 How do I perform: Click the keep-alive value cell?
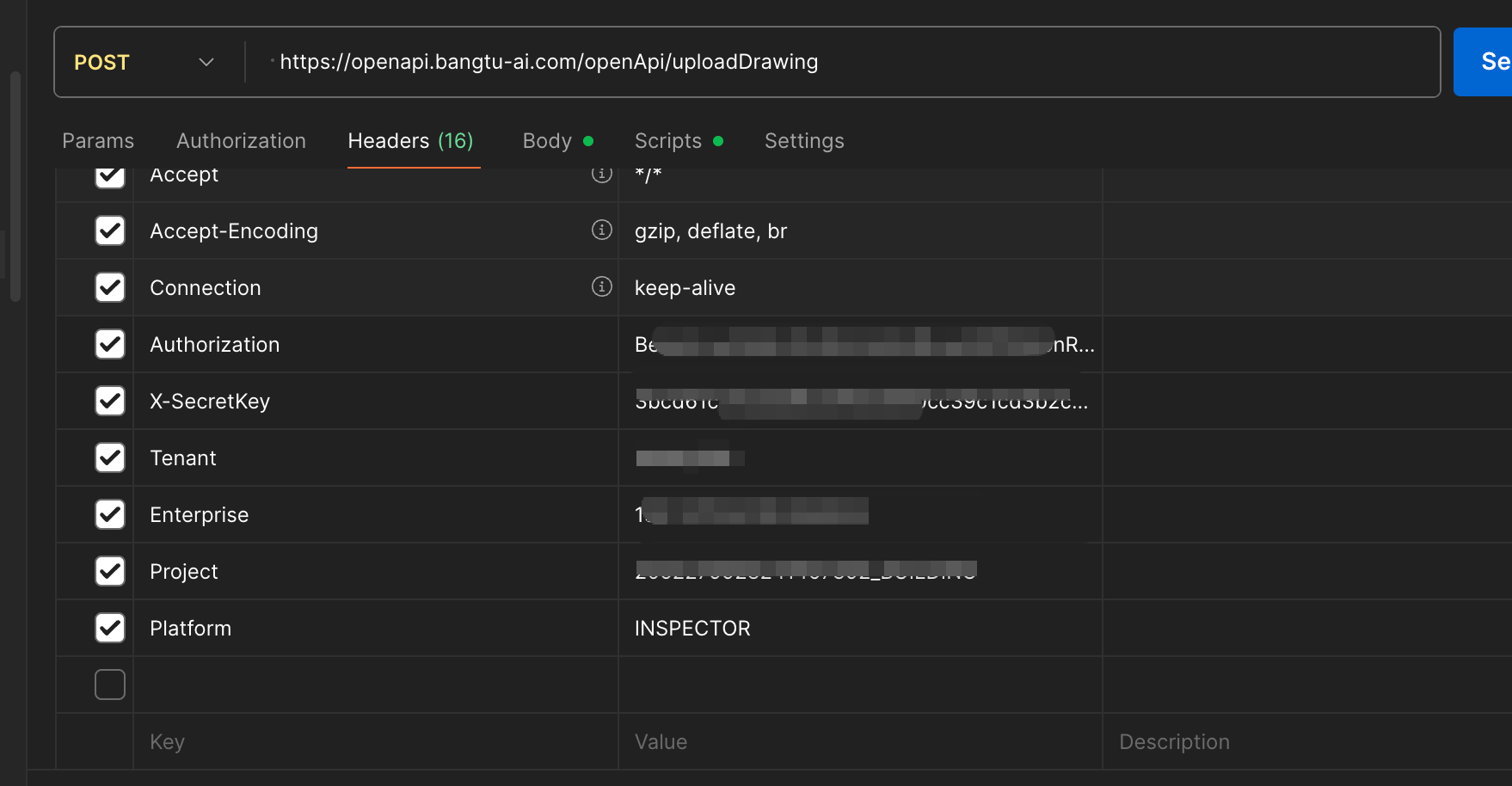[860, 288]
